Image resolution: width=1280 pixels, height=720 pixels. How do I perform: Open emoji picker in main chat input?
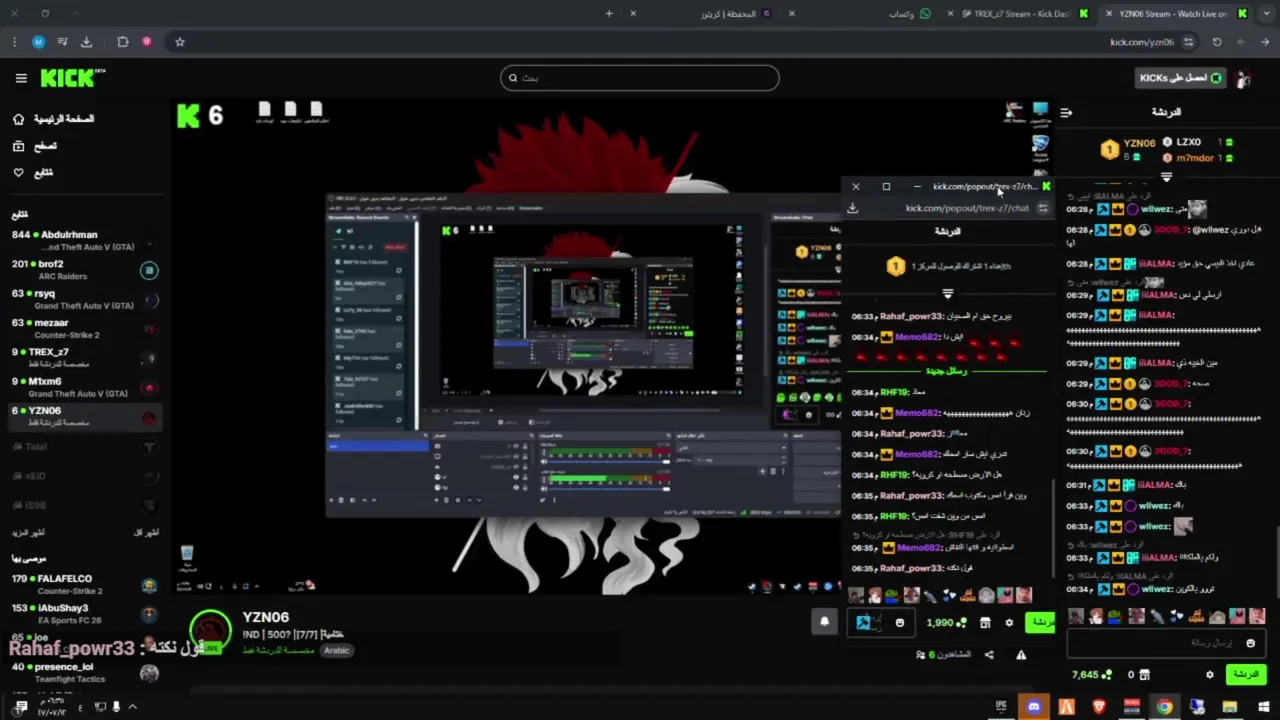click(x=1250, y=643)
